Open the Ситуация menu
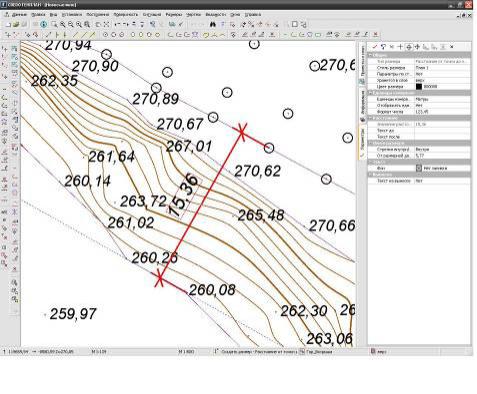 click(152, 15)
